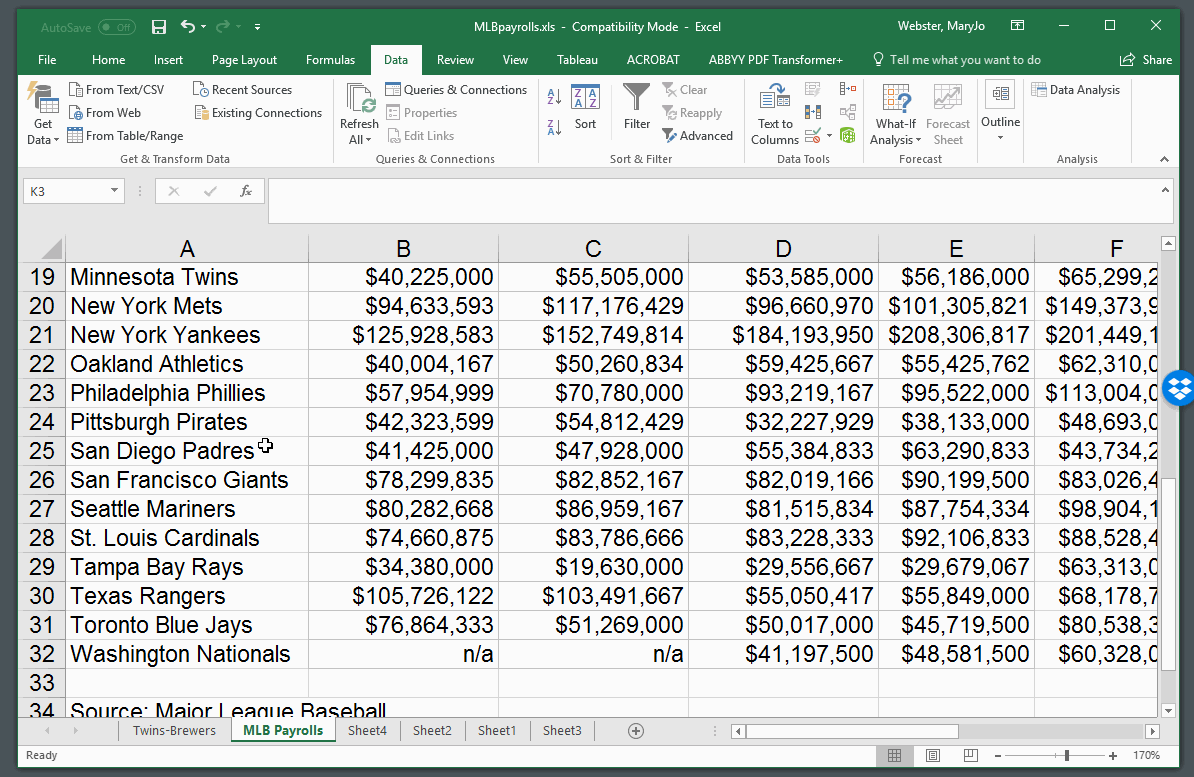Screen dimensions: 1194x777
Task: Click Manage Data Model green icon
Action: pyautogui.click(x=848, y=136)
